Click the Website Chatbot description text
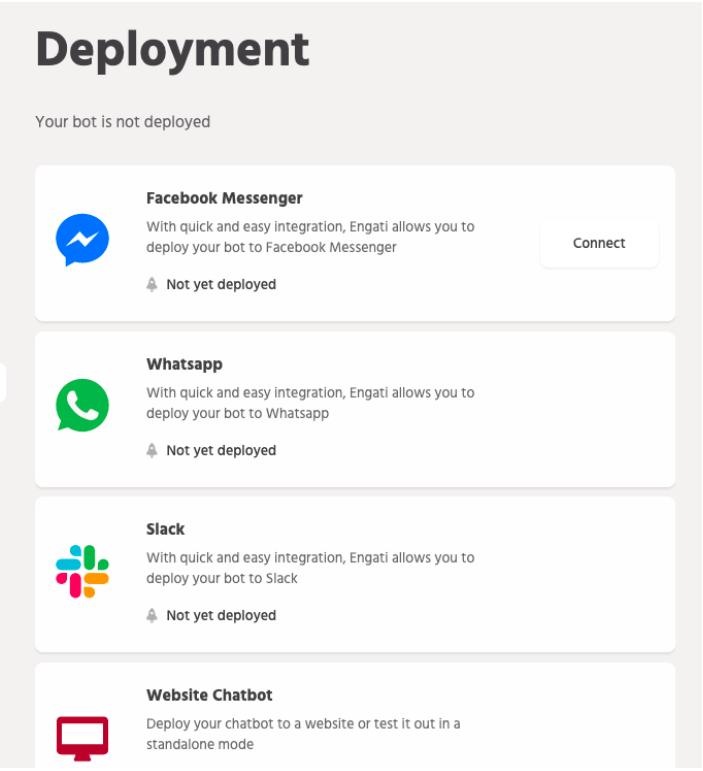 (303, 734)
